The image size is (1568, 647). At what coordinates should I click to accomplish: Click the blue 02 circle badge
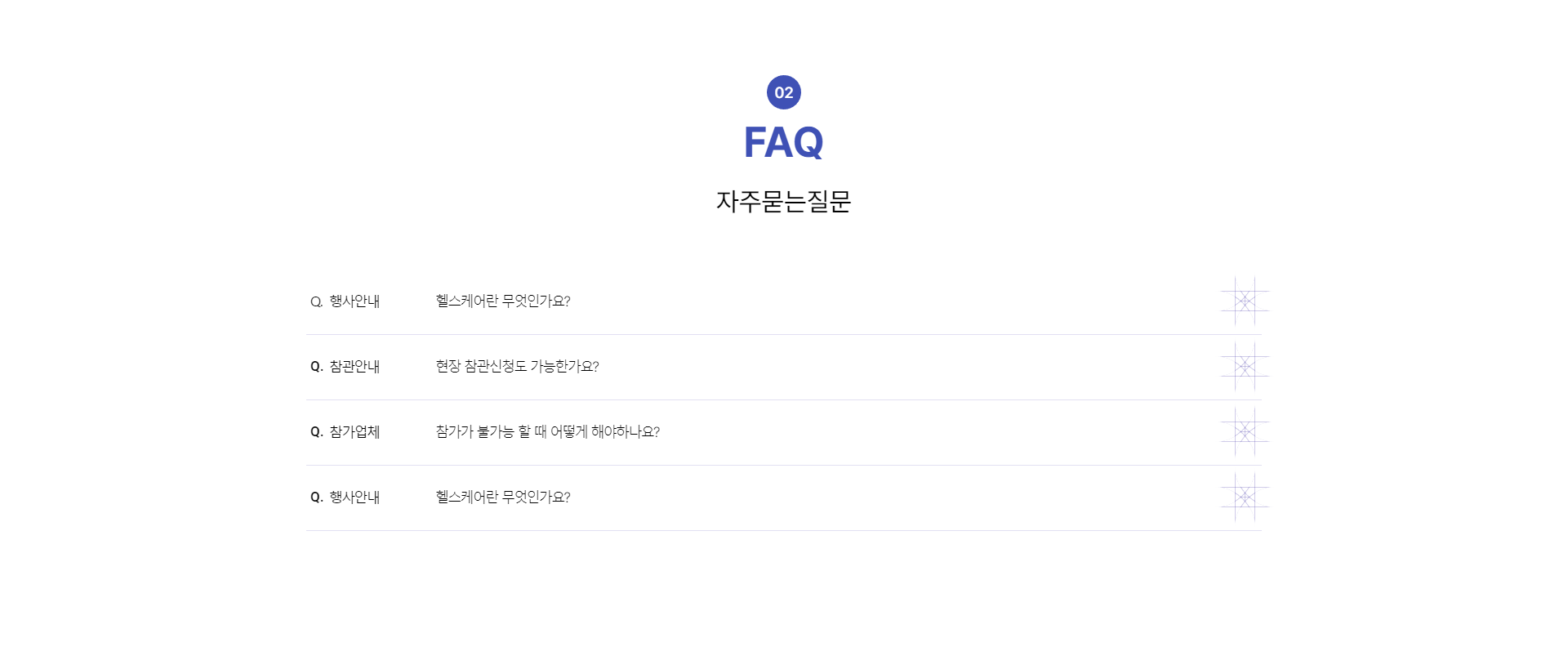coord(784,92)
